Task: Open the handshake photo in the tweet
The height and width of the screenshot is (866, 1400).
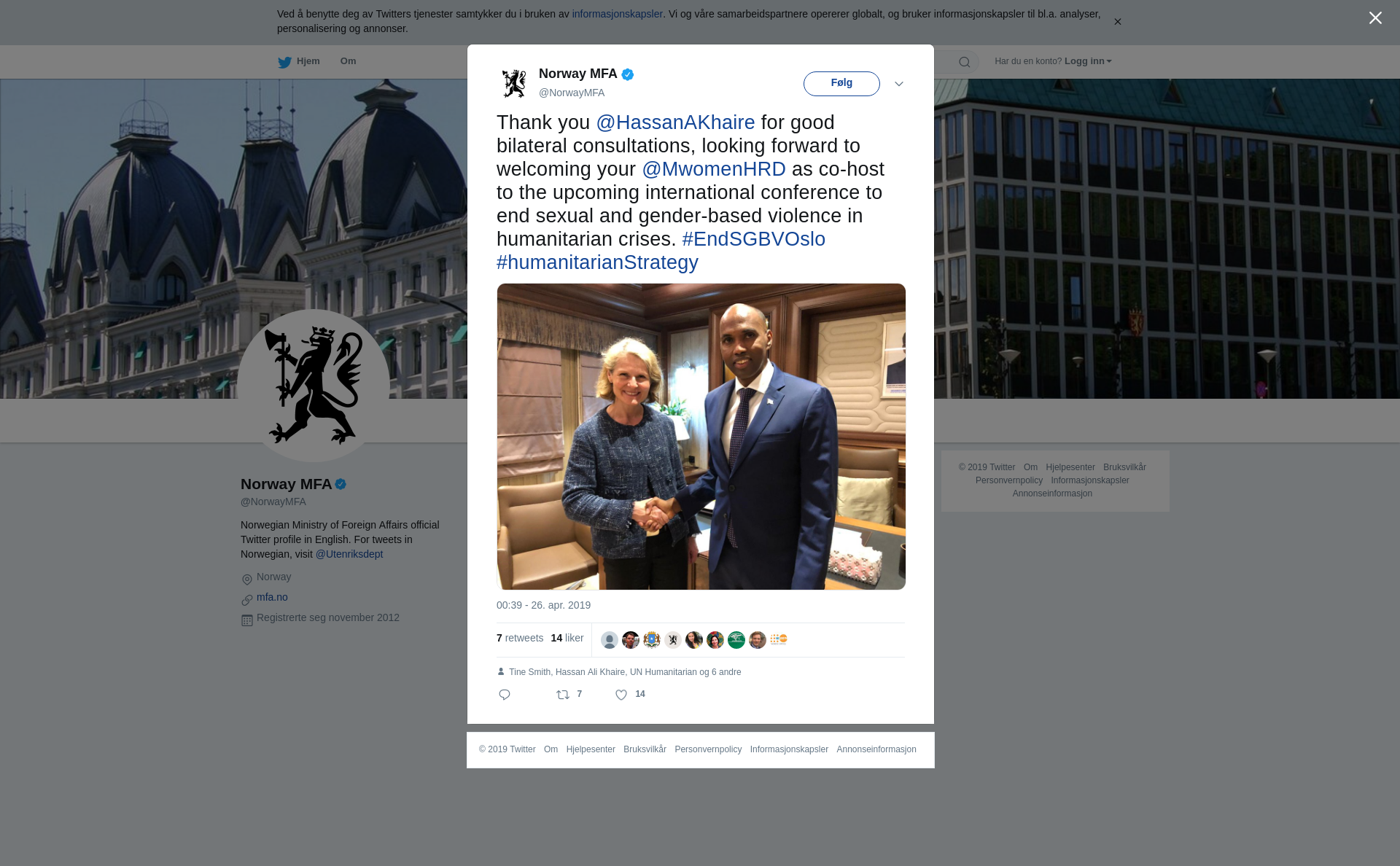Action: [x=701, y=437]
